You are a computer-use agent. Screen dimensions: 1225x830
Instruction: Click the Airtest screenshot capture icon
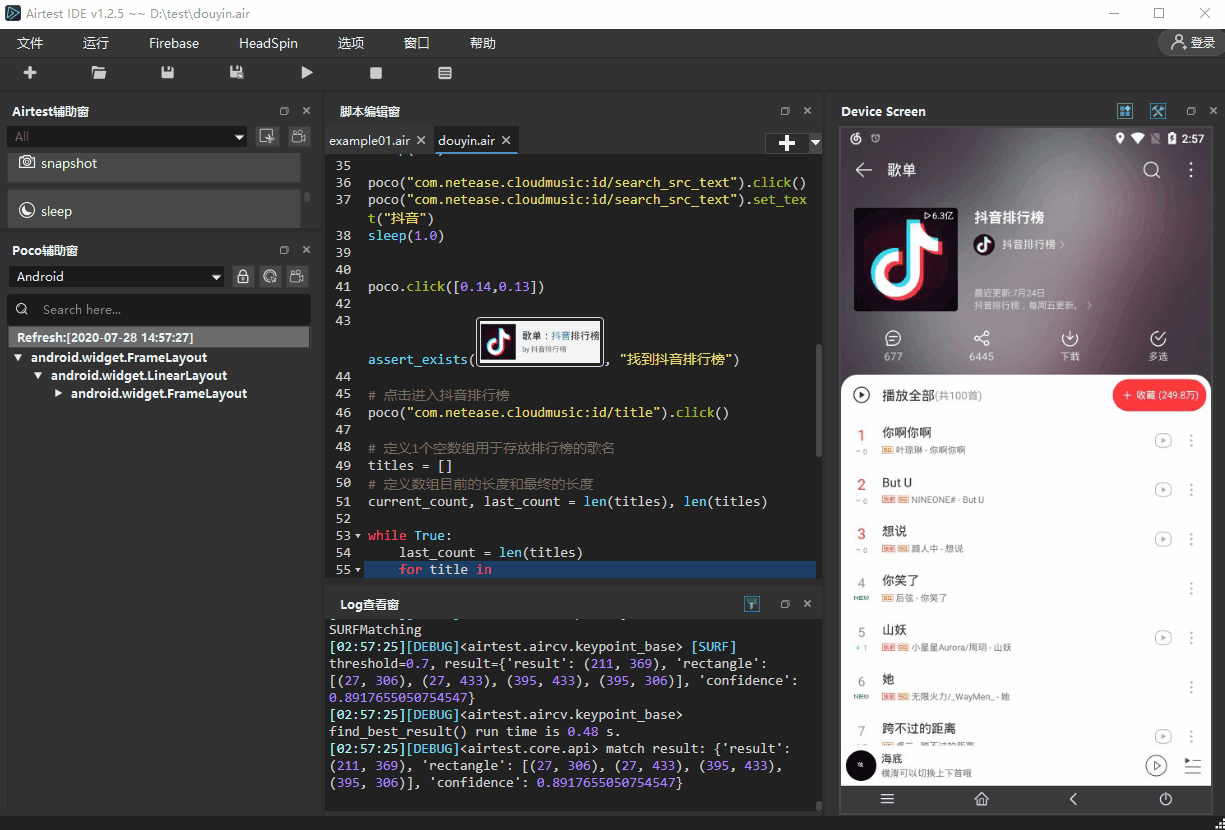(267, 137)
